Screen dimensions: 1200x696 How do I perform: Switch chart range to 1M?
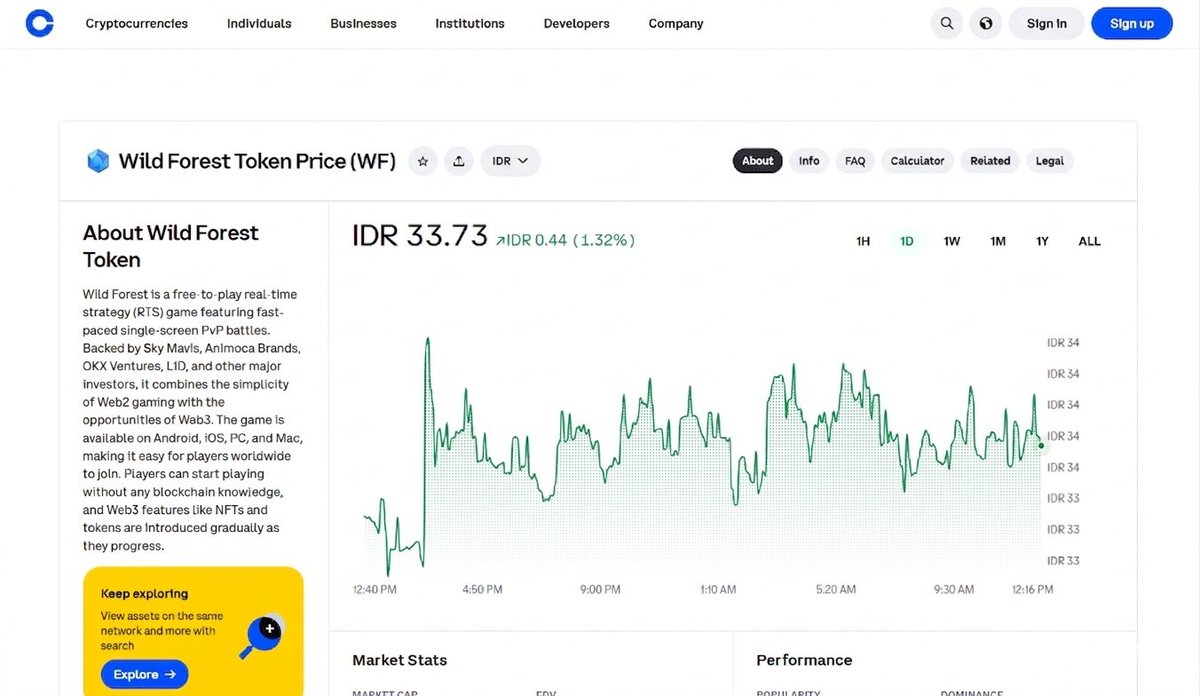[998, 241]
